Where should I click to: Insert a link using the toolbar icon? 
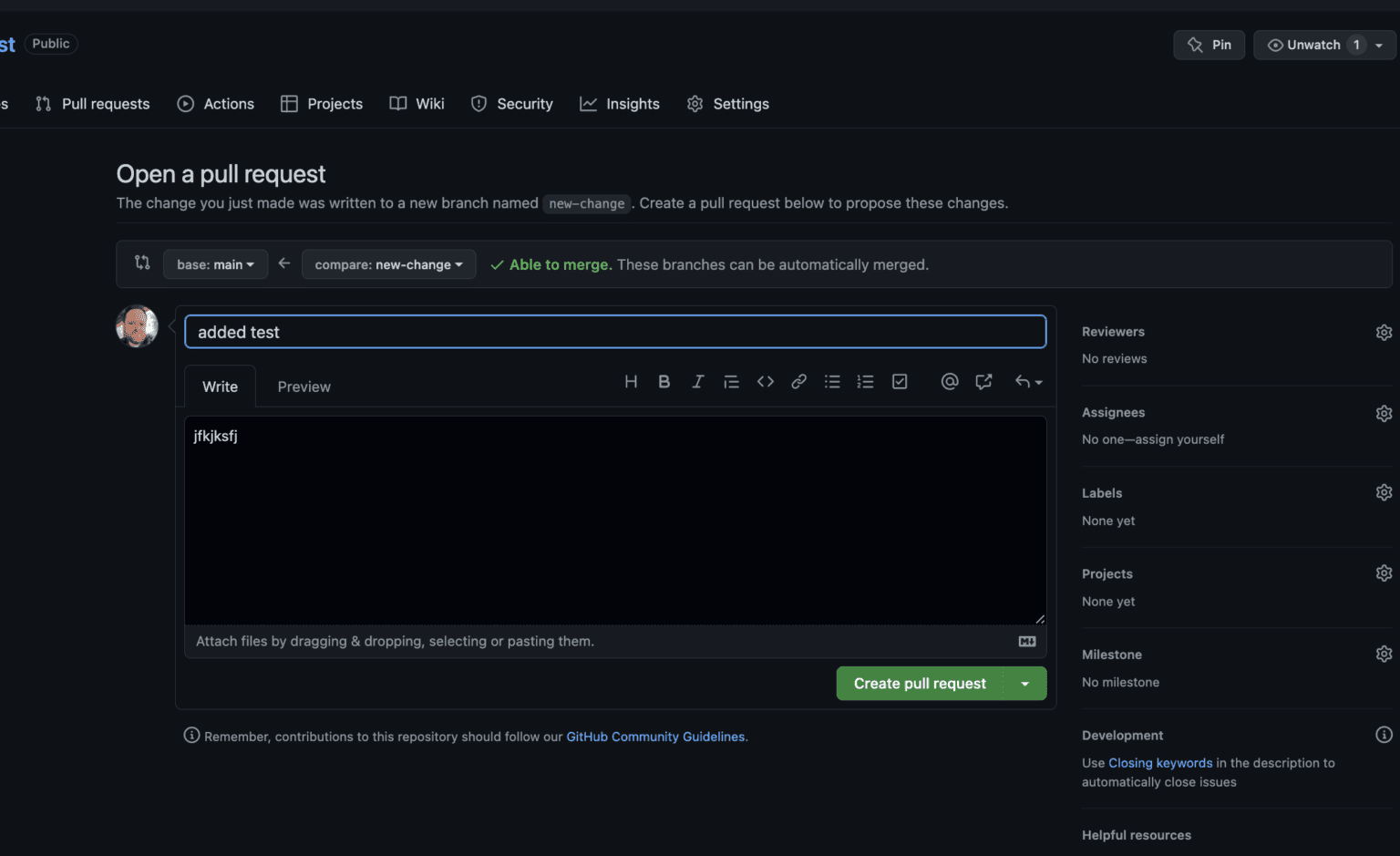click(798, 381)
